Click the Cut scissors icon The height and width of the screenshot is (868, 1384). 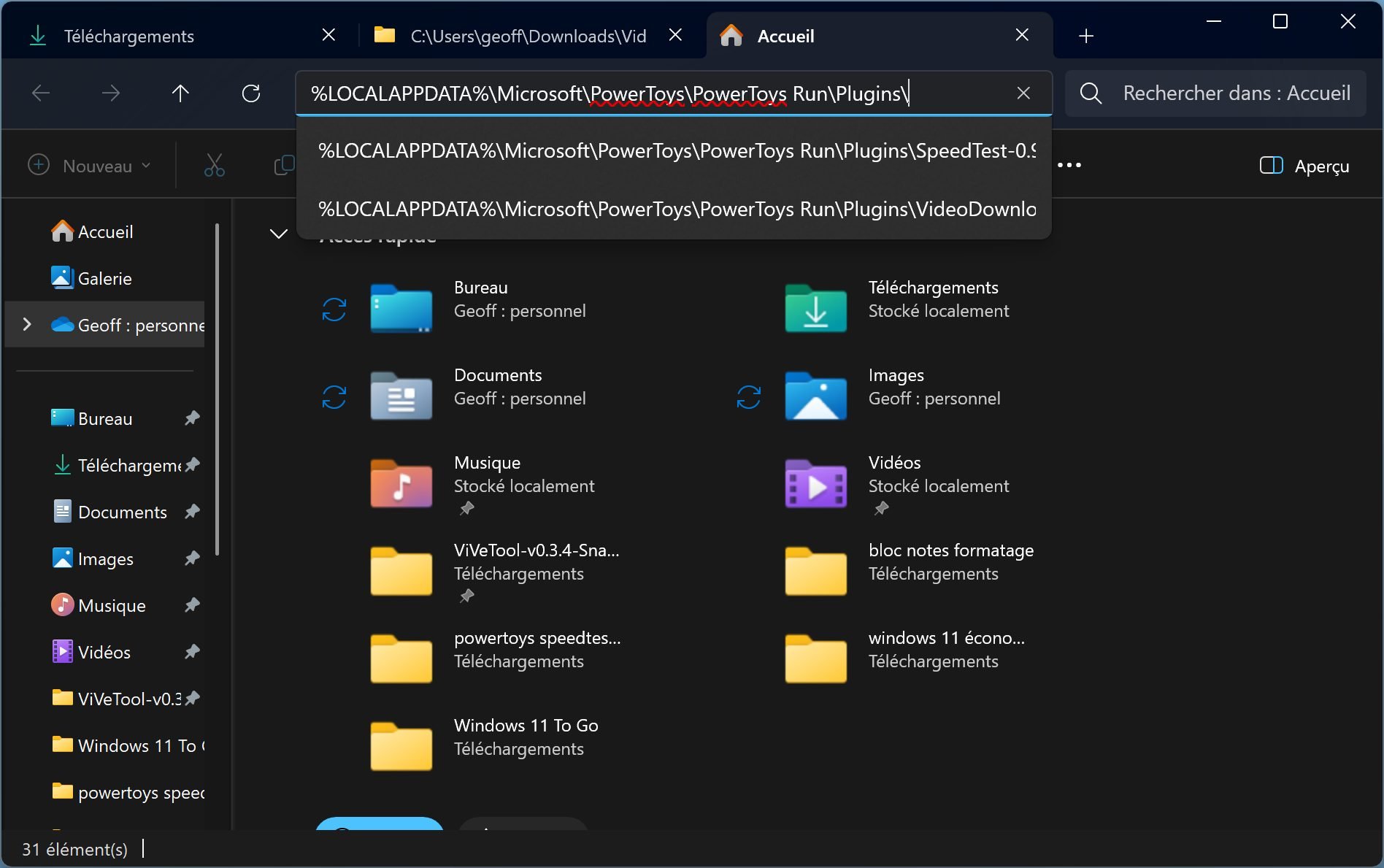pyautogui.click(x=214, y=166)
